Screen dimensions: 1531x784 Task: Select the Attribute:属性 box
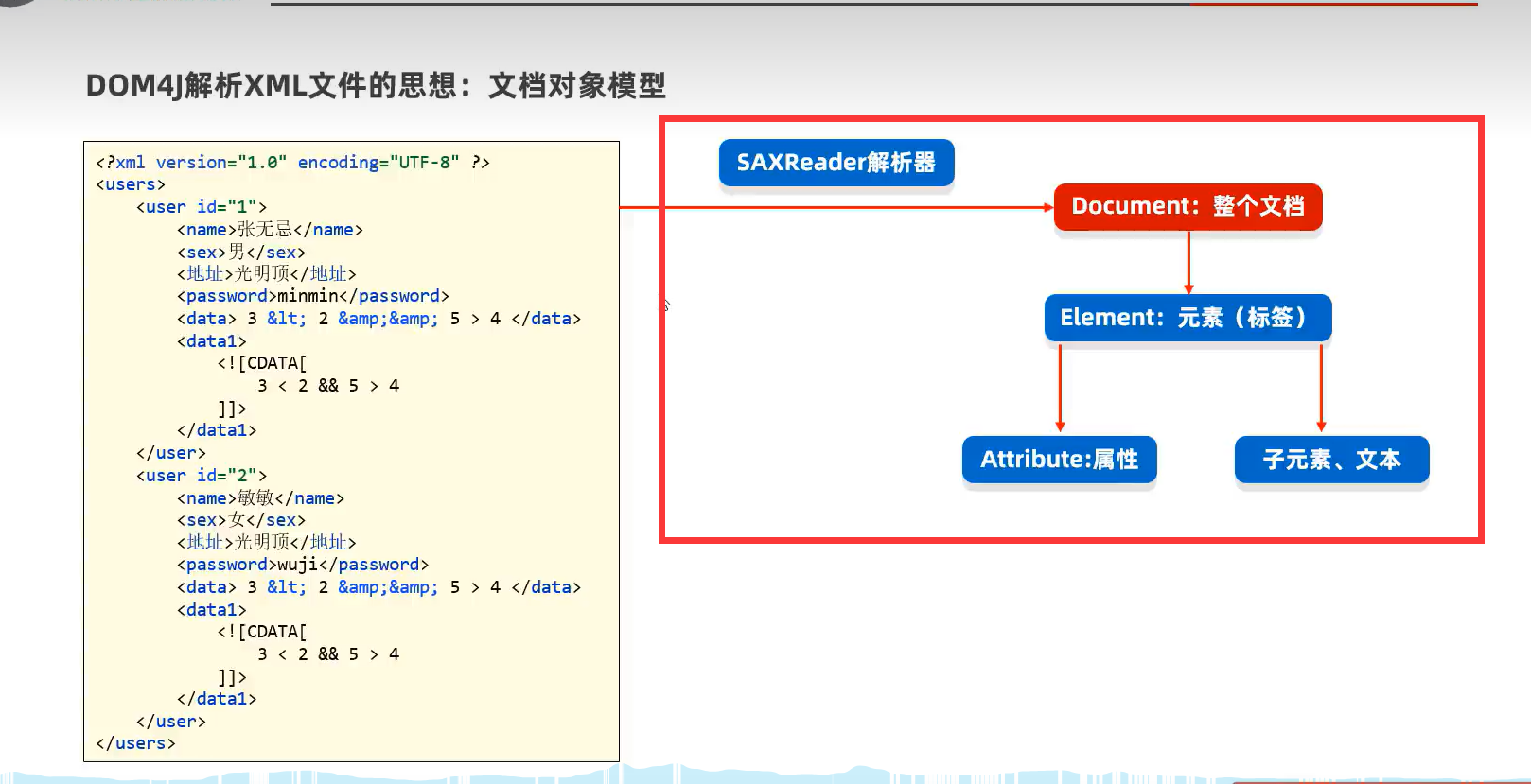point(1059,460)
